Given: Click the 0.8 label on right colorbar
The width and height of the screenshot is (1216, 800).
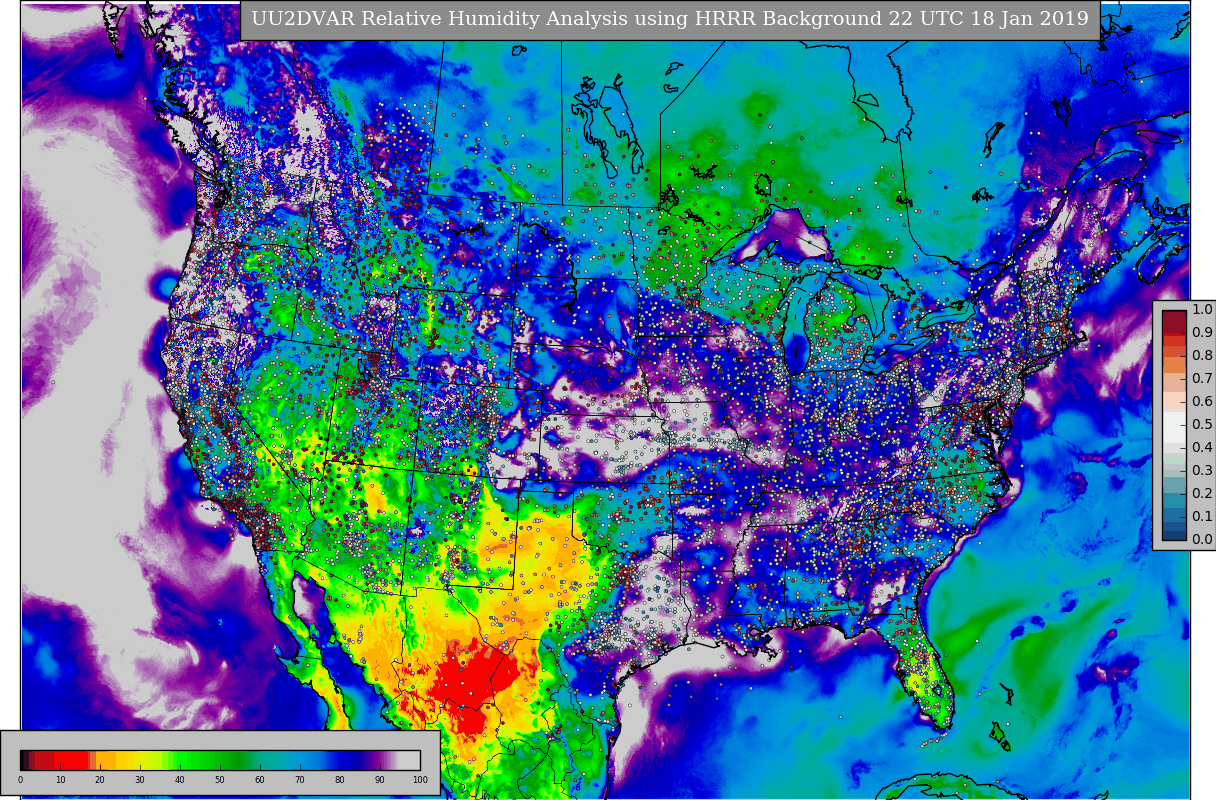Looking at the screenshot, I should click(x=1202, y=356).
